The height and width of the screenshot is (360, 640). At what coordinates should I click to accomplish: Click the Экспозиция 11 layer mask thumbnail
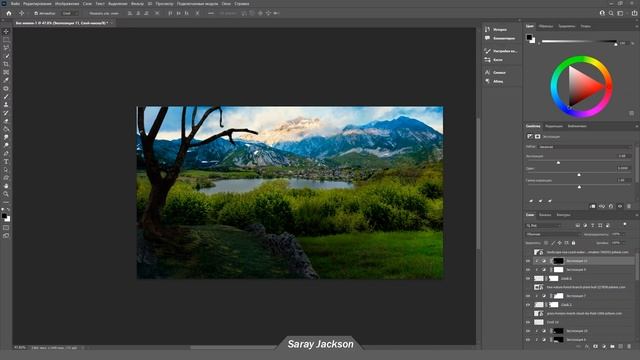[558, 261]
